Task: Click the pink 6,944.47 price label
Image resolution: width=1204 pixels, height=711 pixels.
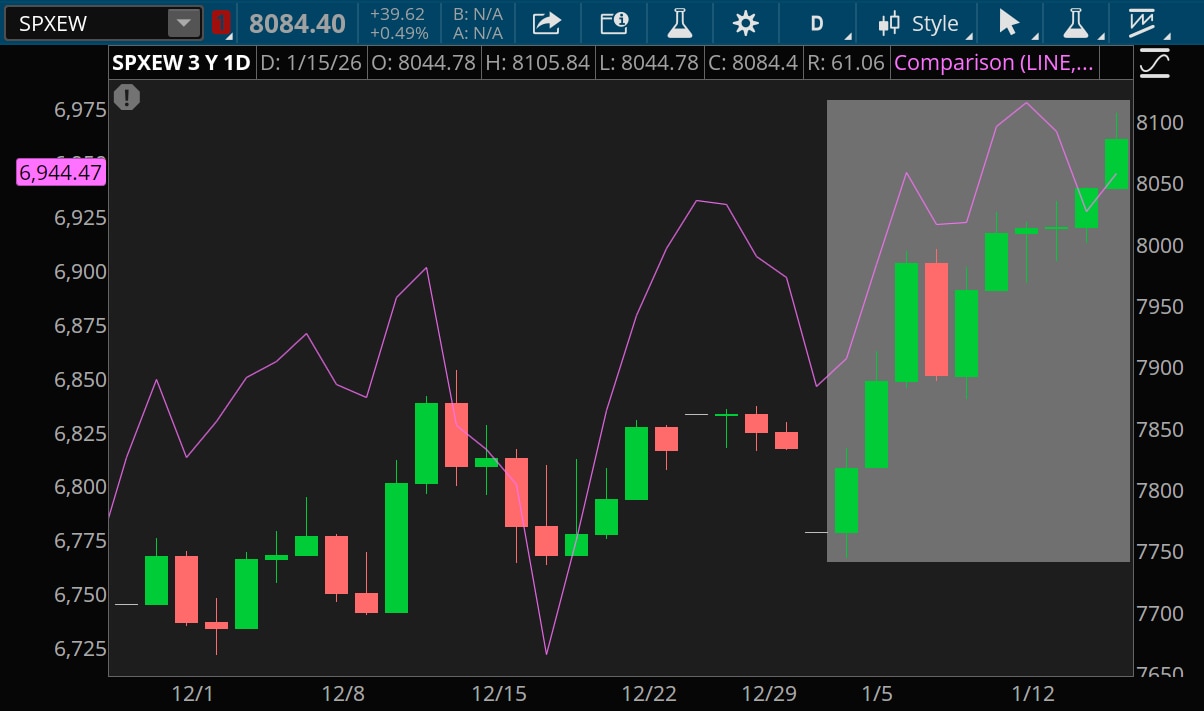Action: click(61, 173)
